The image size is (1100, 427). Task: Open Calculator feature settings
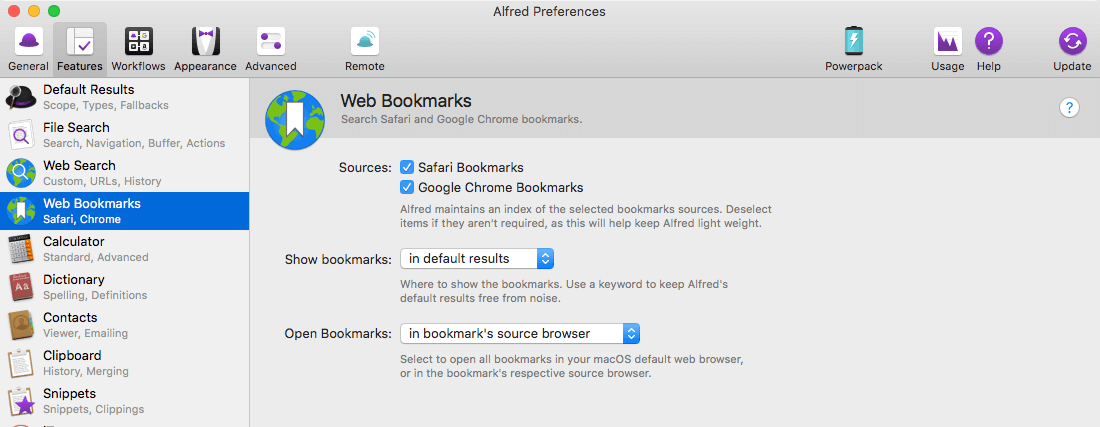pyautogui.click(x=125, y=249)
